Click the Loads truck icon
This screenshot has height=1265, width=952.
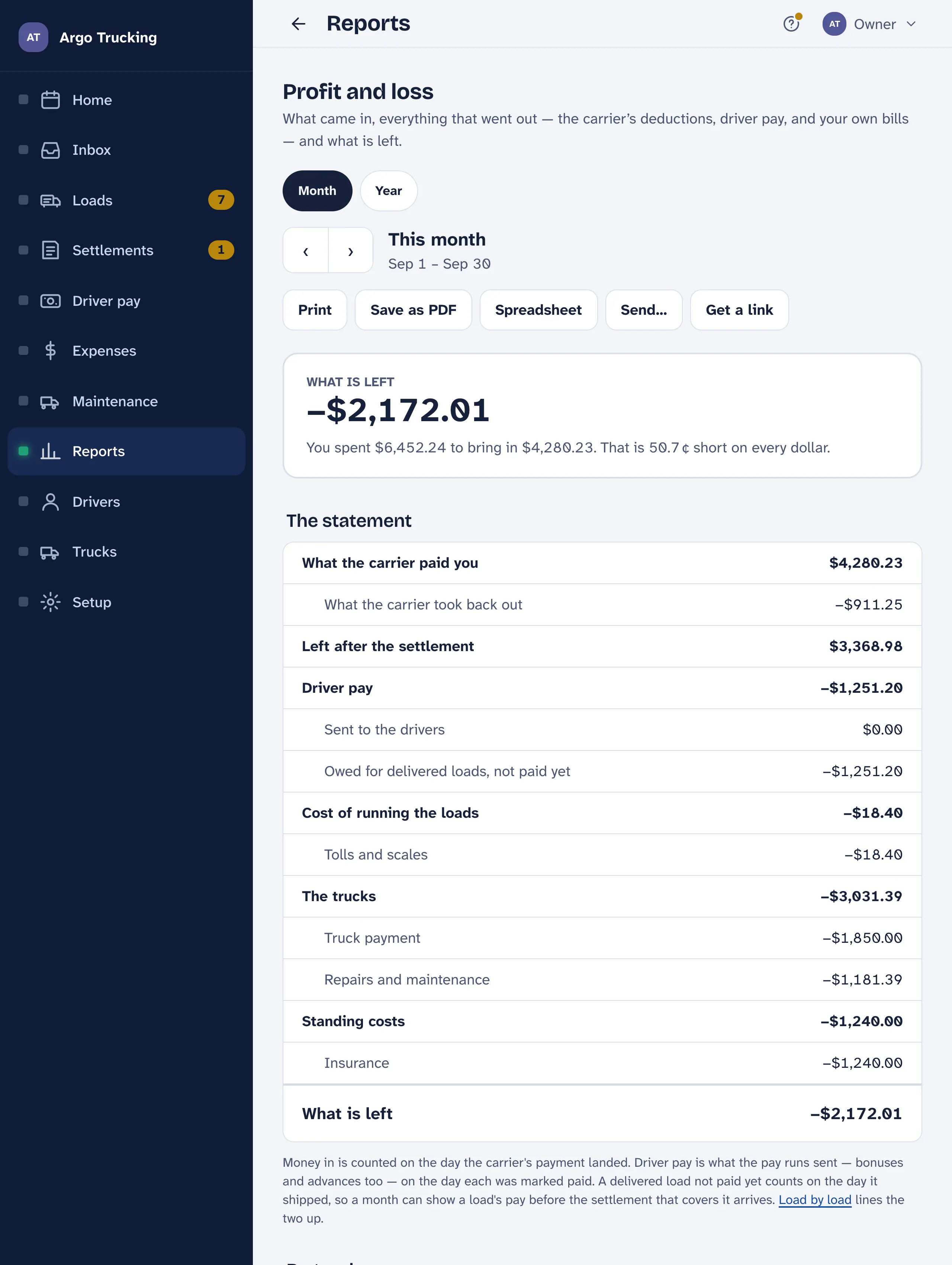(x=50, y=200)
